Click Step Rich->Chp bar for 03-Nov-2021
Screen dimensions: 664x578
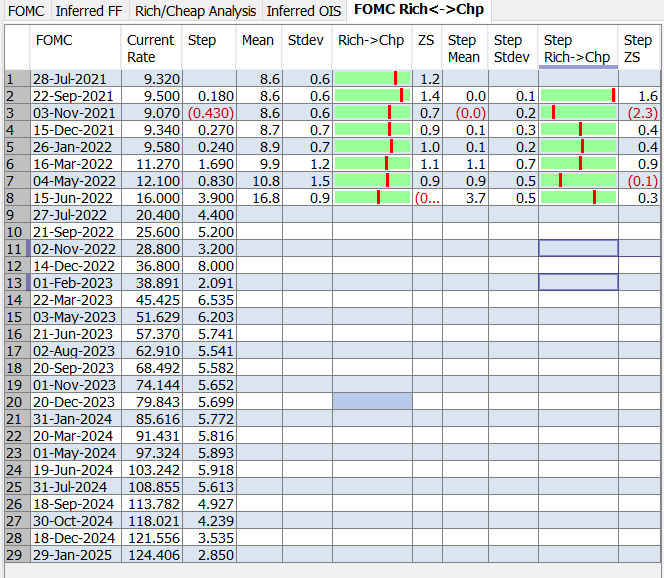(578, 112)
